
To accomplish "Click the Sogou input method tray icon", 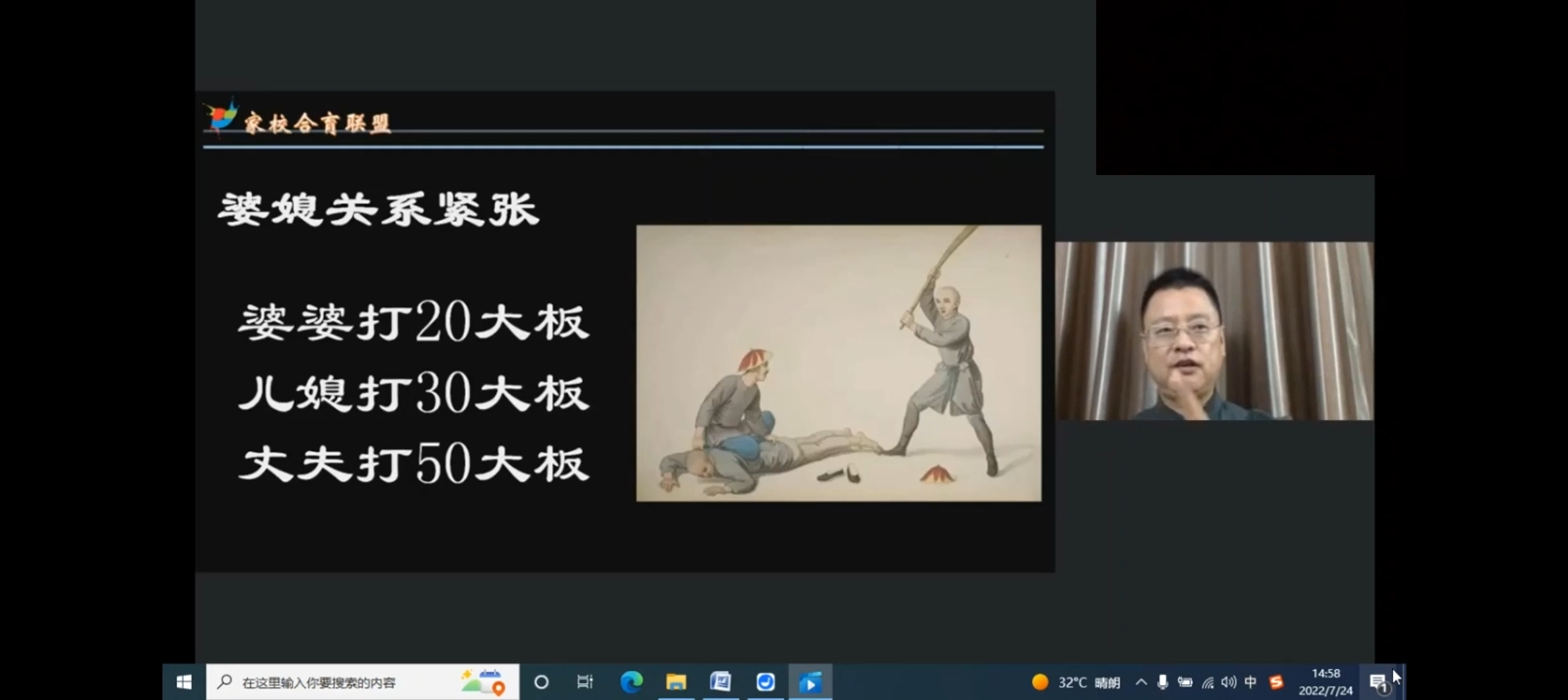I will 1276,682.
